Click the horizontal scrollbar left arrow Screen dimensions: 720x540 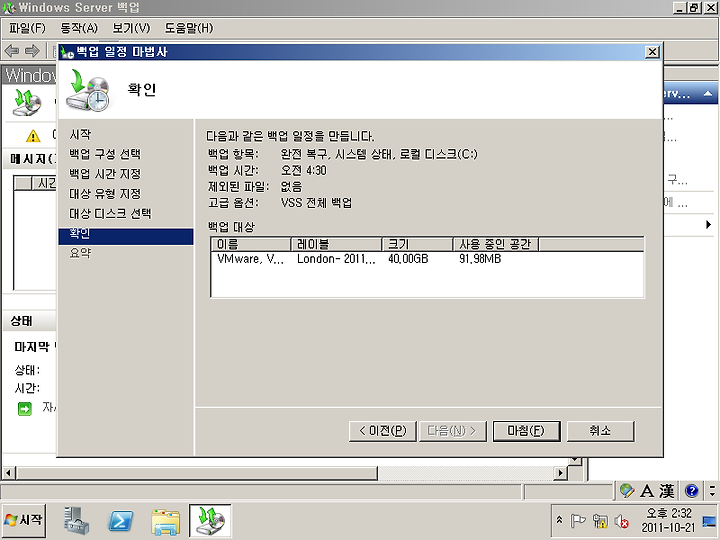8,472
